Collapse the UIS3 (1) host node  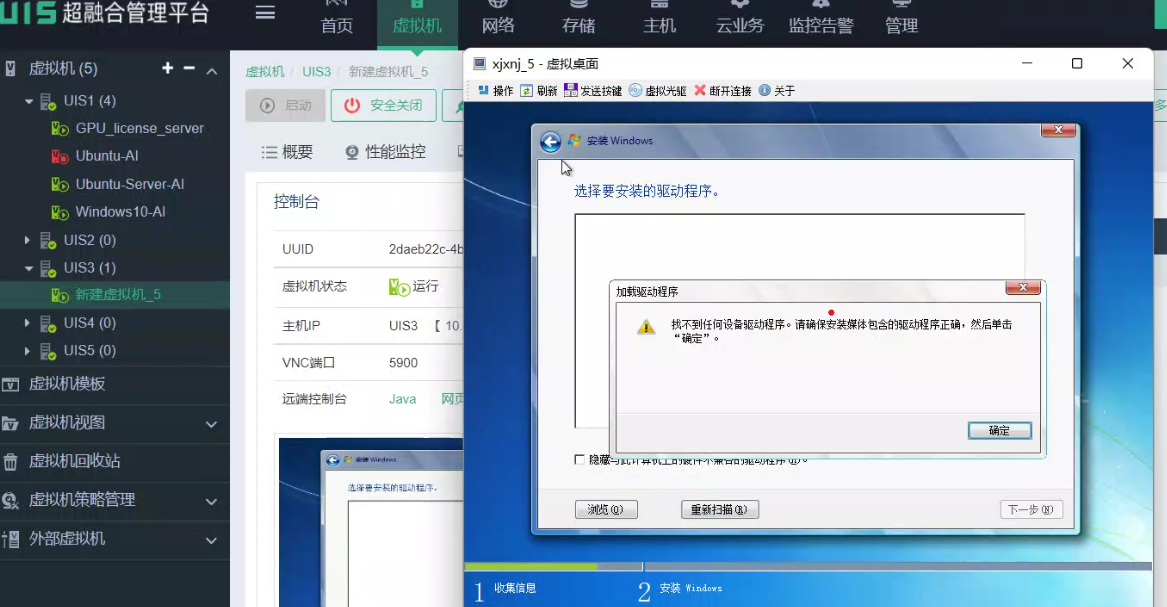click(28, 268)
